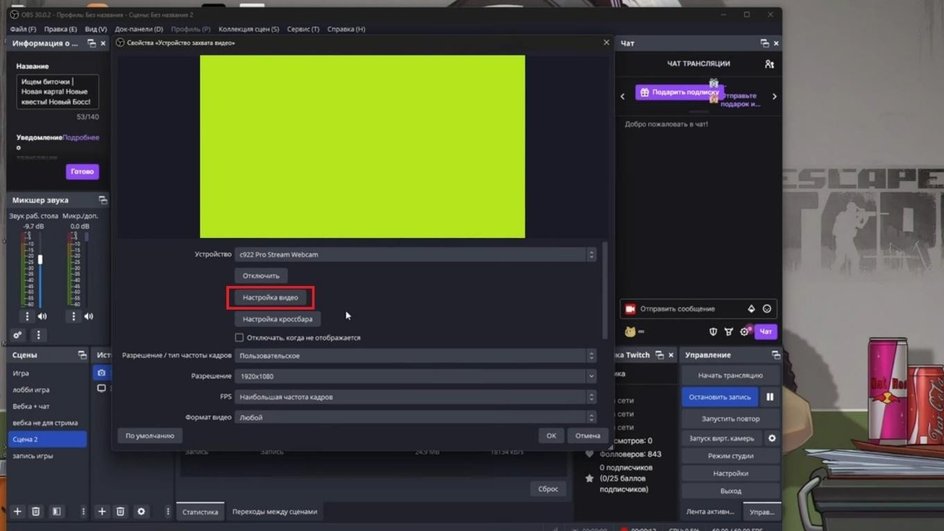Click the properties dialog vertical scrollbar
This screenshot has height=531, width=944.
pyautogui.click(x=604, y=289)
